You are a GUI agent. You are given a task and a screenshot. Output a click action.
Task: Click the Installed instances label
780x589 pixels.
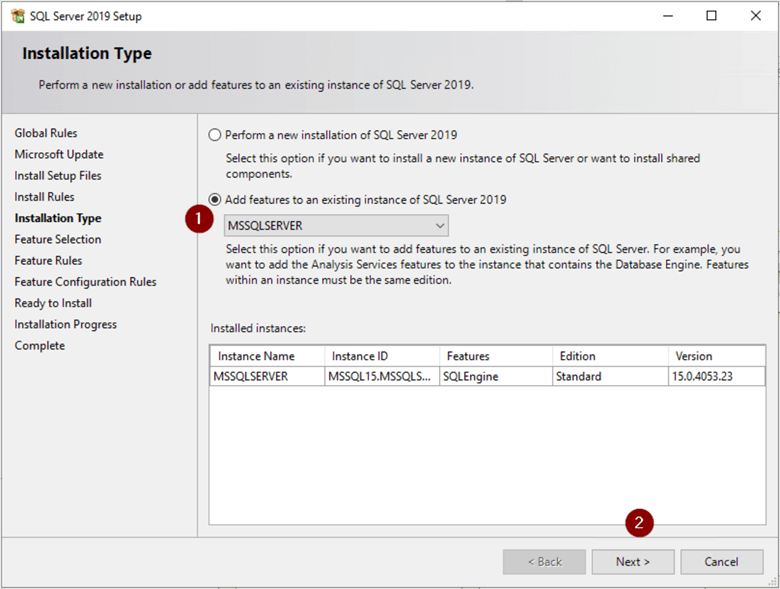(258, 328)
